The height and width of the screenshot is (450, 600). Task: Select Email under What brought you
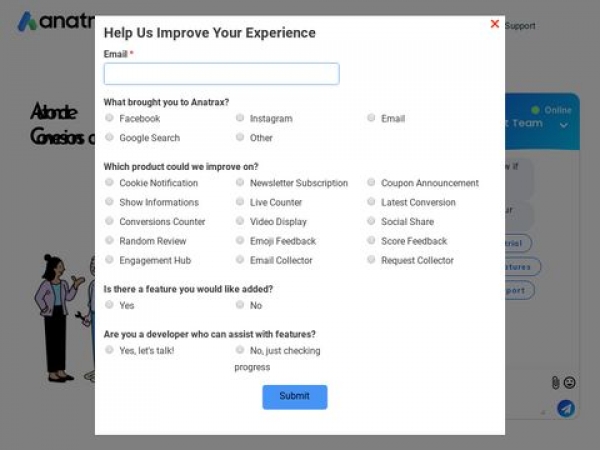(371, 118)
